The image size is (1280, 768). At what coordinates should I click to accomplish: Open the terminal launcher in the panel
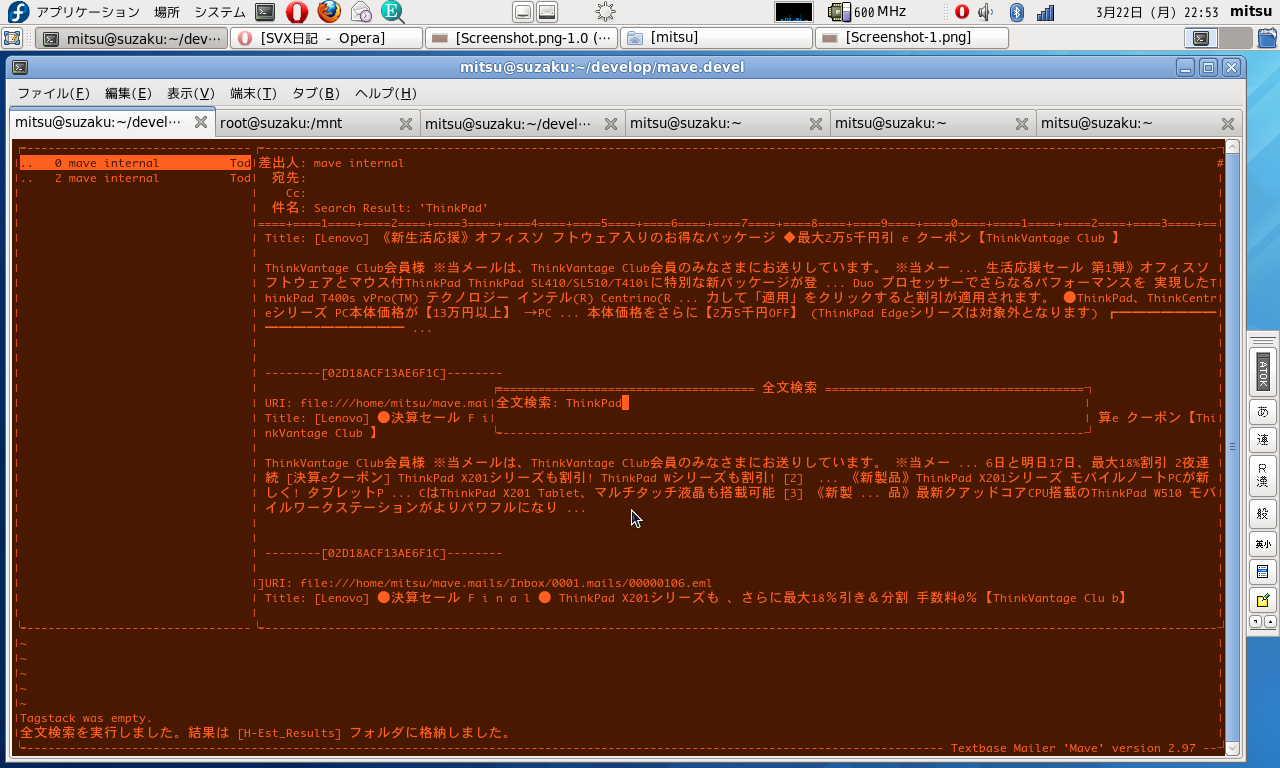tap(264, 12)
